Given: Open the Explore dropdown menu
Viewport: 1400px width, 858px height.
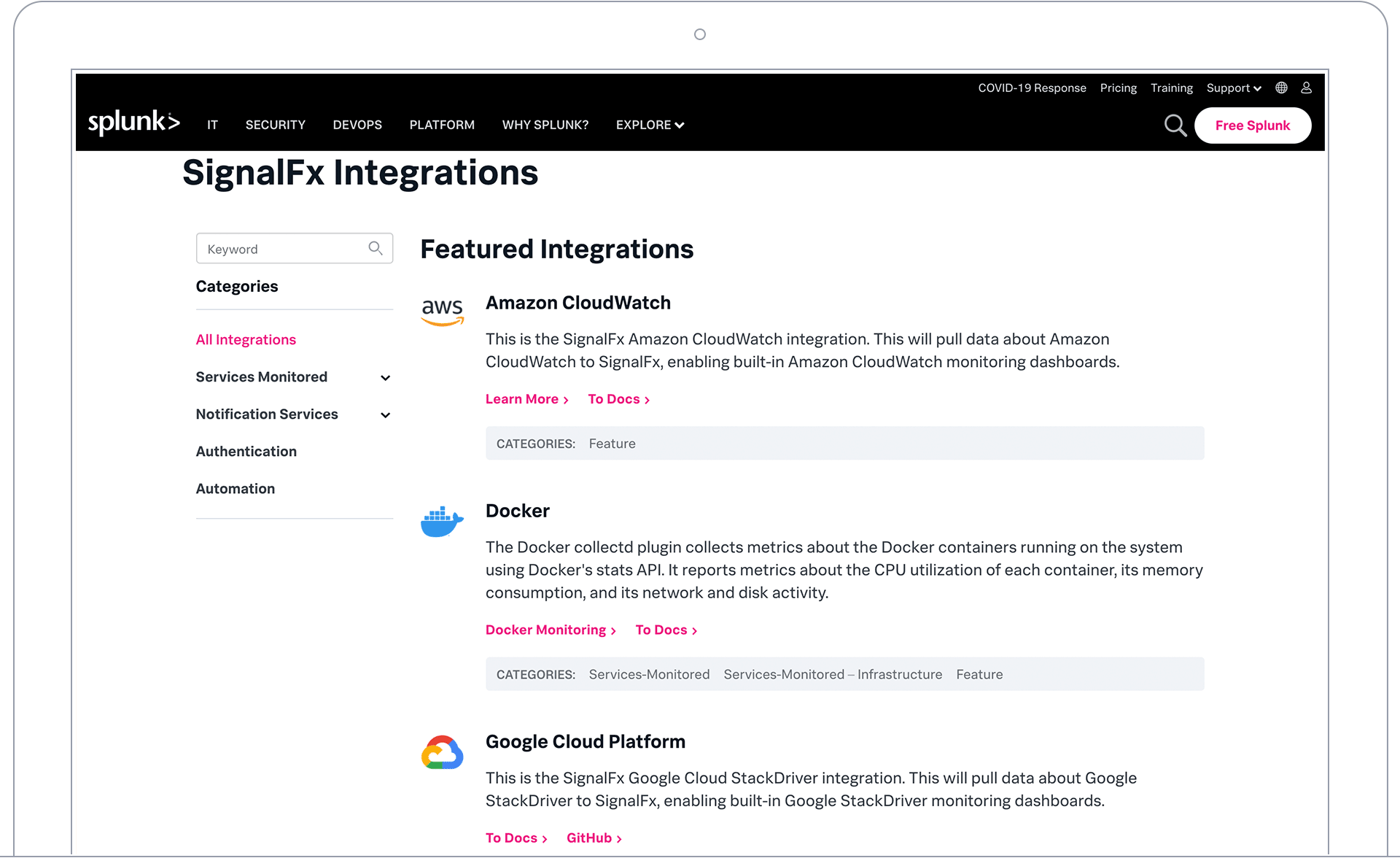Looking at the screenshot, I should [650, 125].
